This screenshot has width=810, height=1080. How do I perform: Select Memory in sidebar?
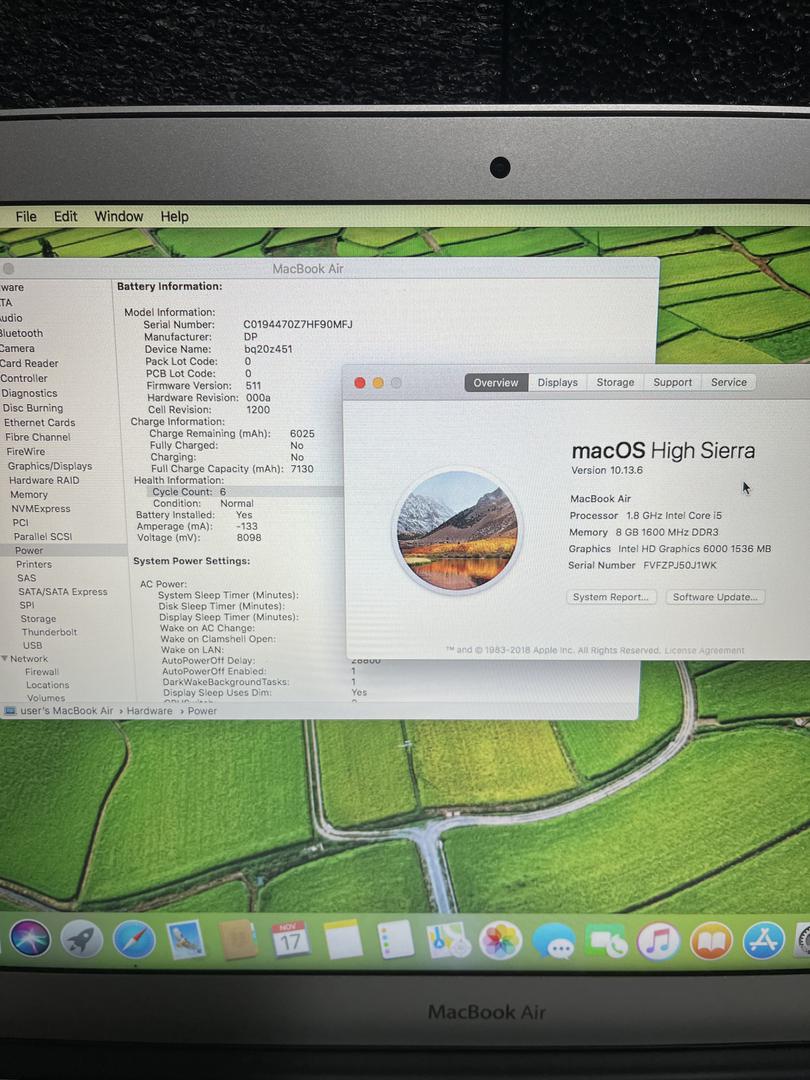coord(28,495)
